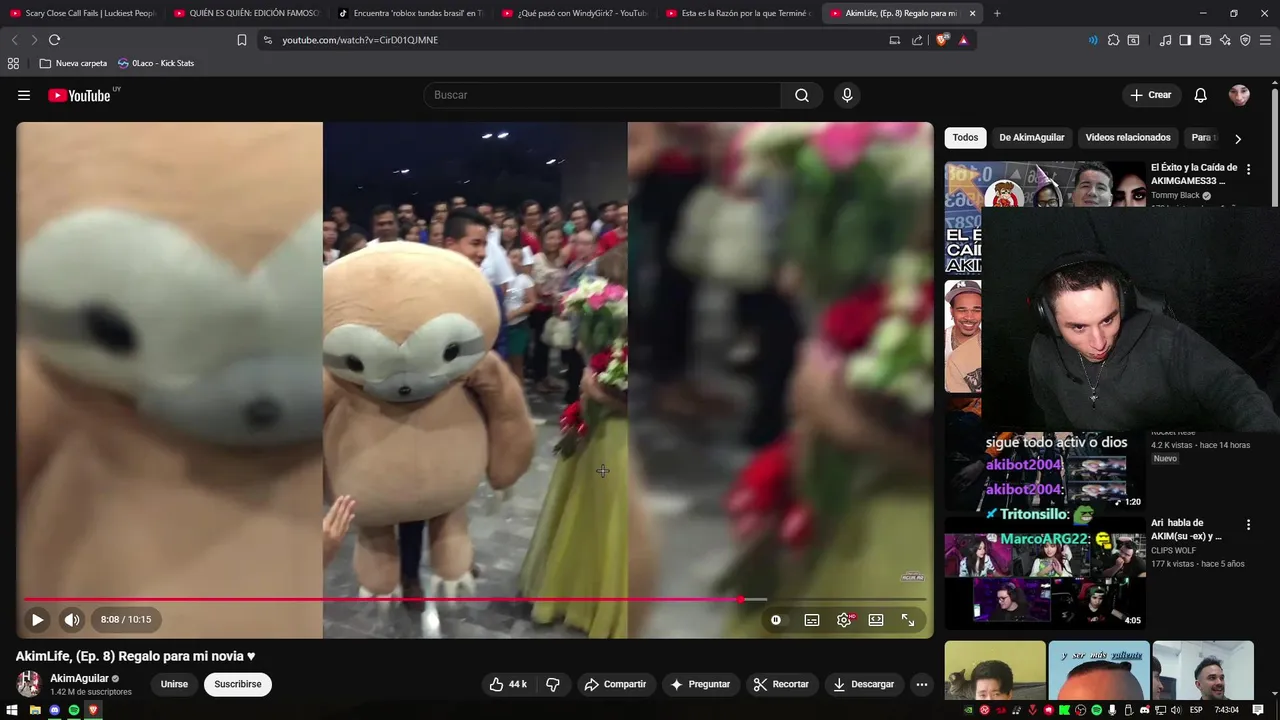Switch to roblox tundas brasil TikTok tab
The image size is (1280, 720).
coord(410,13)
